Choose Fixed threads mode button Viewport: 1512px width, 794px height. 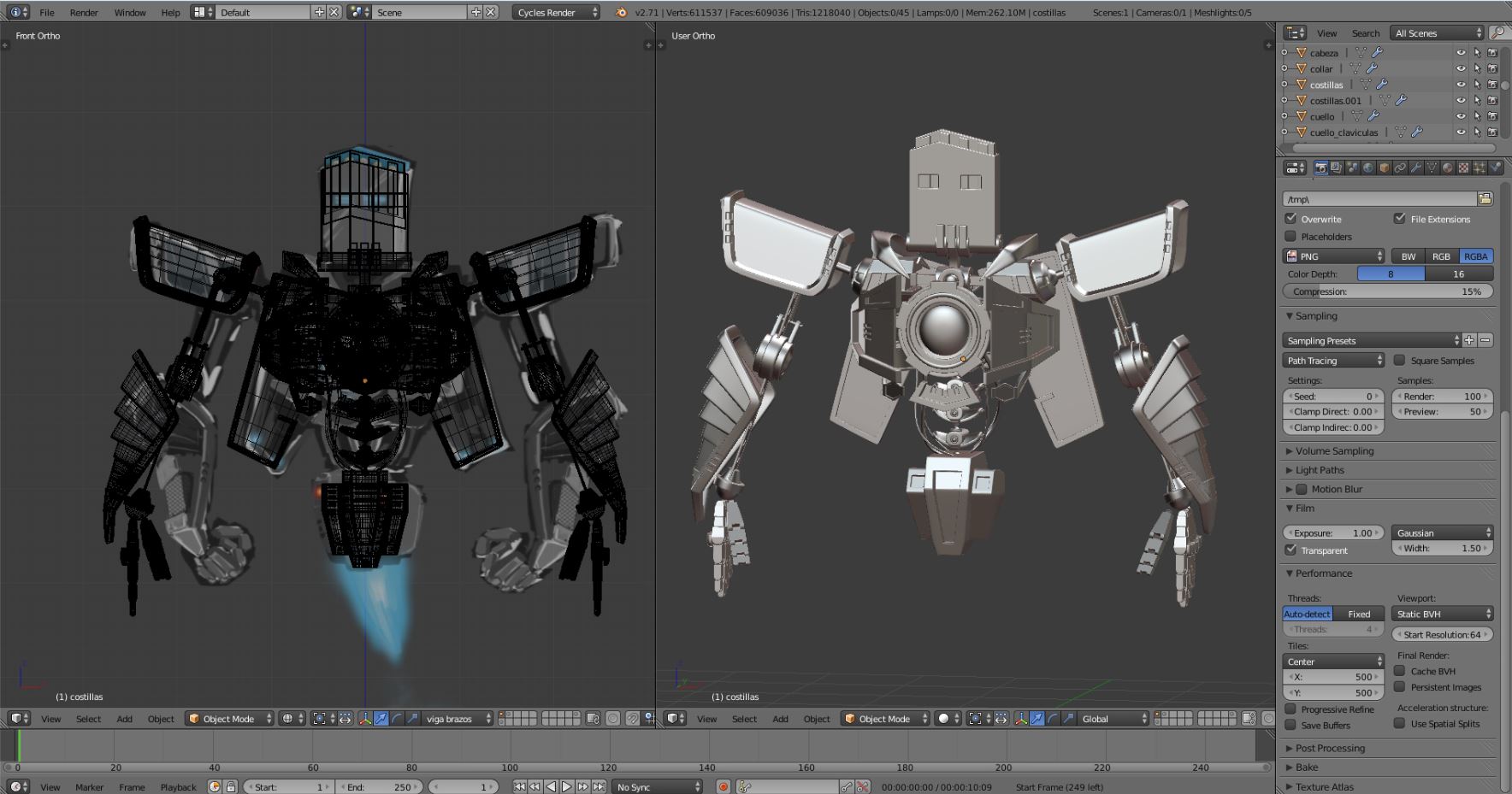click(x=1359, y=615)
